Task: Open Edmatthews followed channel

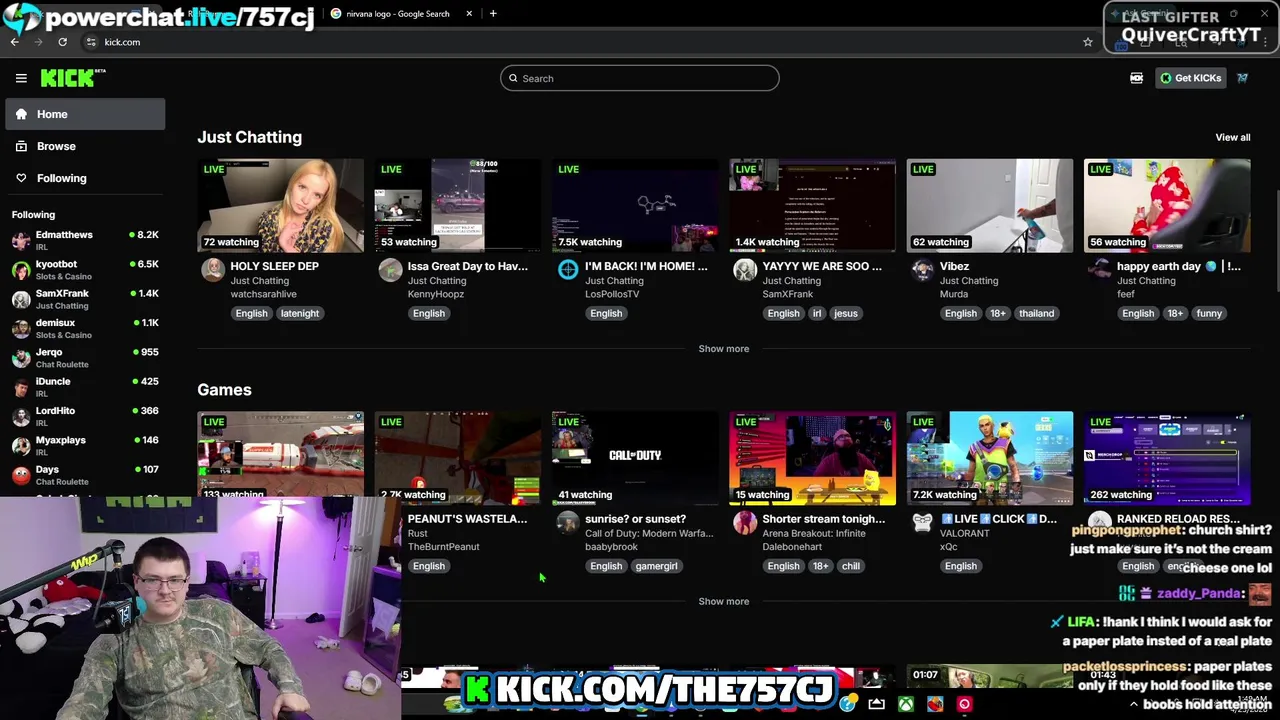Action: click(x=85, y=240)
